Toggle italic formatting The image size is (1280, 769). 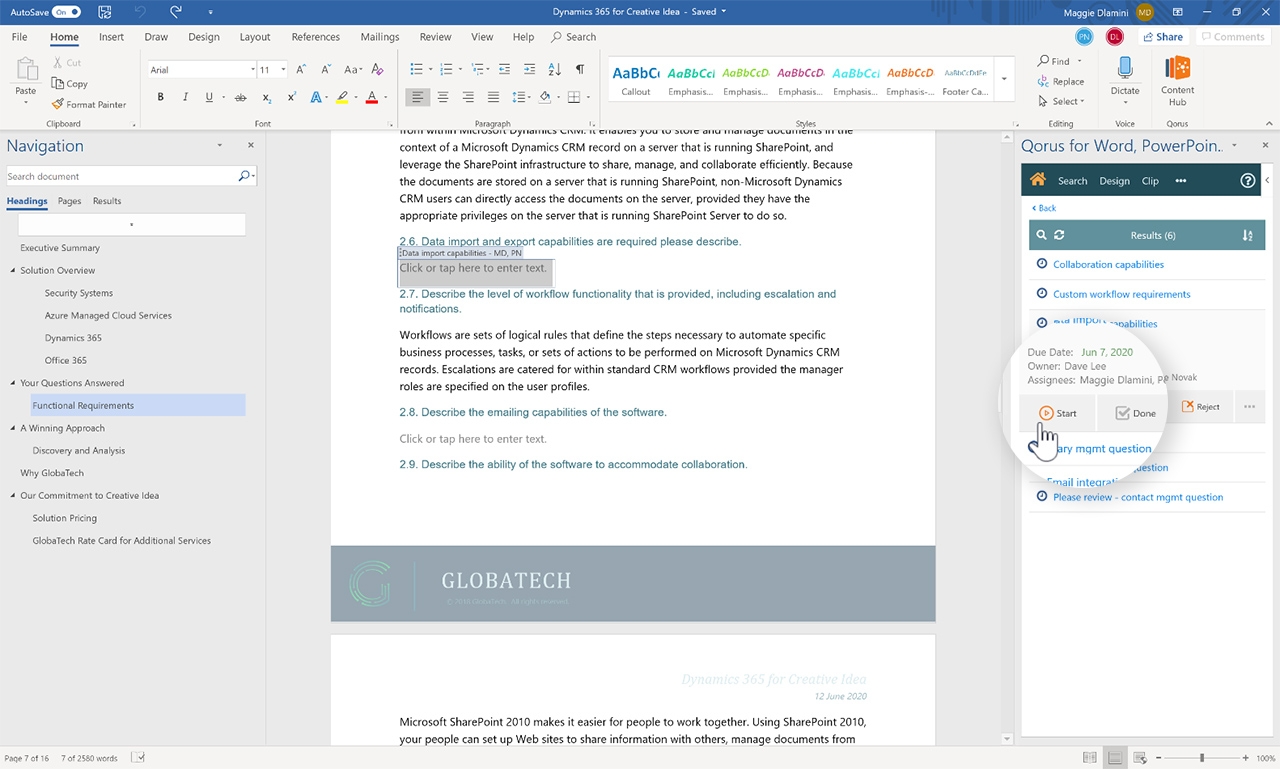[x=184, y=97]
